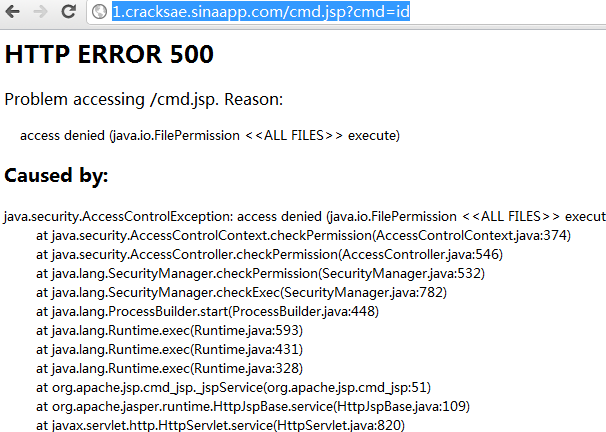Click the browser back arrow

(x=15, y=12)
